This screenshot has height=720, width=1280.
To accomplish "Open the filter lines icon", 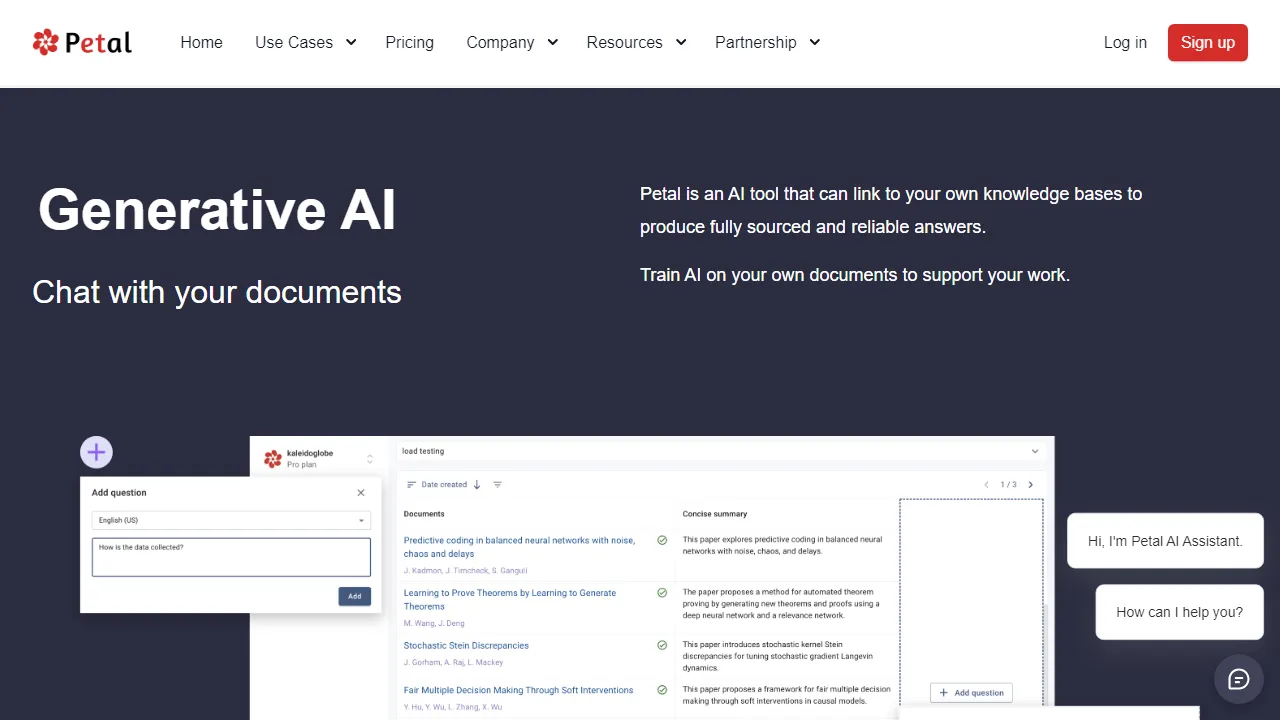I will pos(497,485).
